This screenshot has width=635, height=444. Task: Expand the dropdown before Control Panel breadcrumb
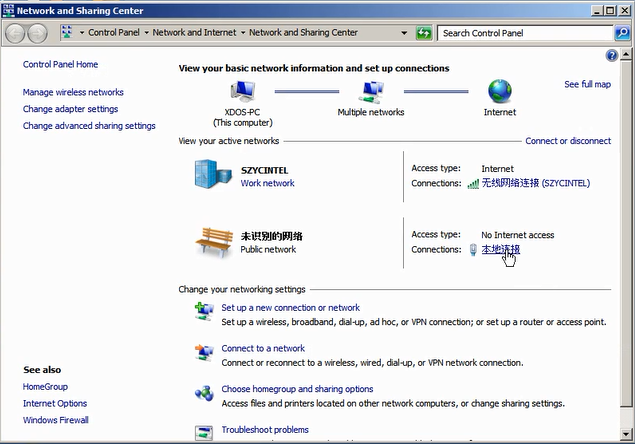tap(82, 33)
